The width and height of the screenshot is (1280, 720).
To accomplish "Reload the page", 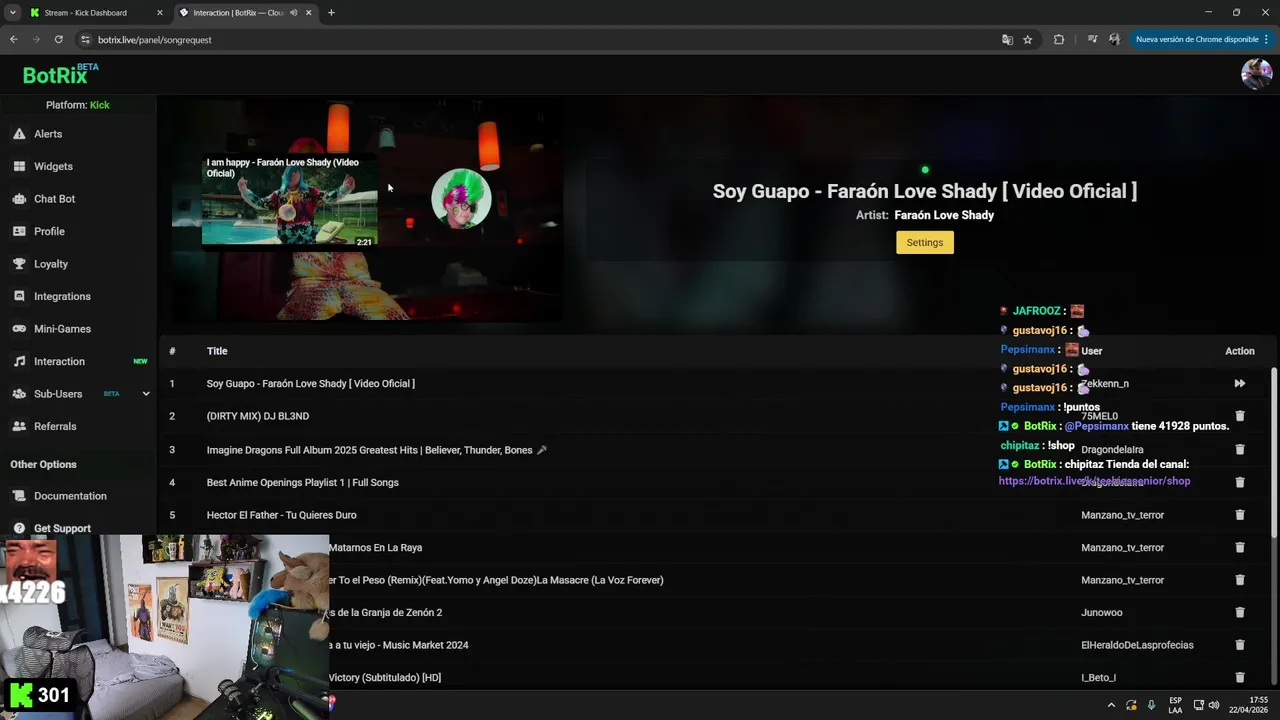I will pos(59,40).
